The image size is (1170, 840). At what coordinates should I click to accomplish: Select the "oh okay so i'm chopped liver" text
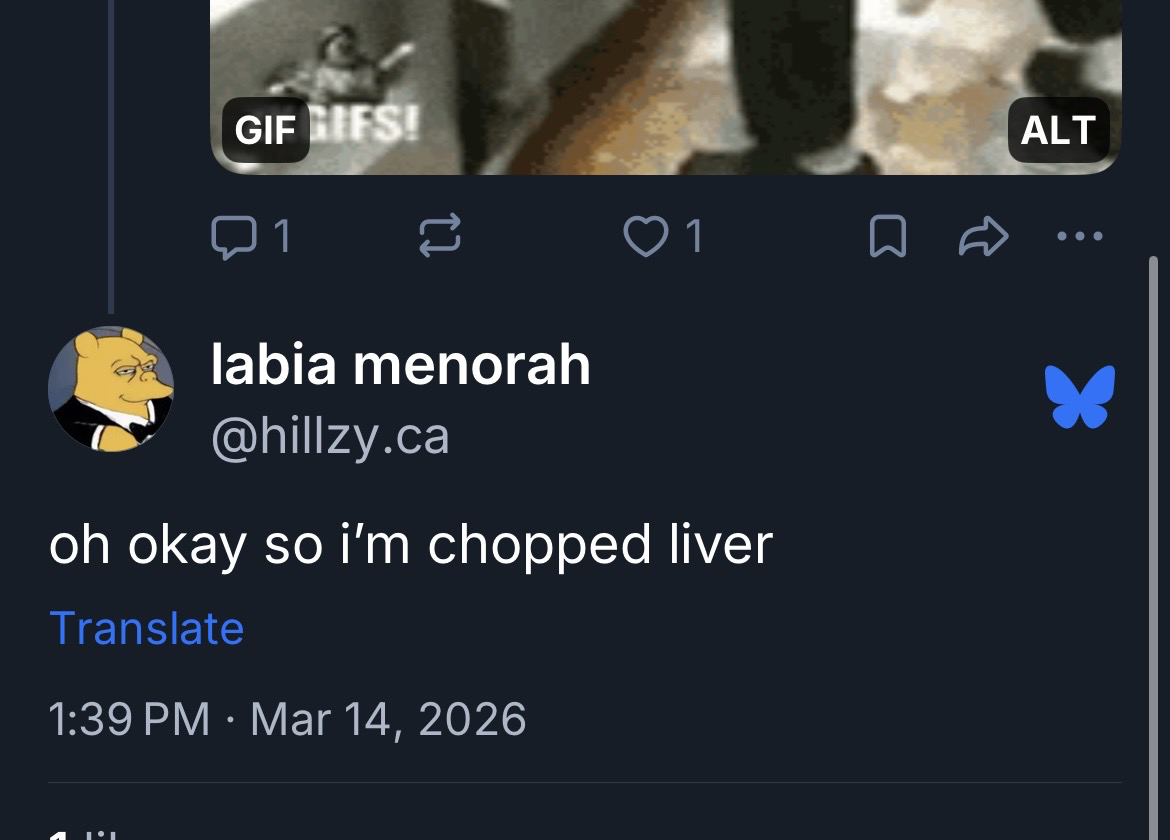coord(410,545)
